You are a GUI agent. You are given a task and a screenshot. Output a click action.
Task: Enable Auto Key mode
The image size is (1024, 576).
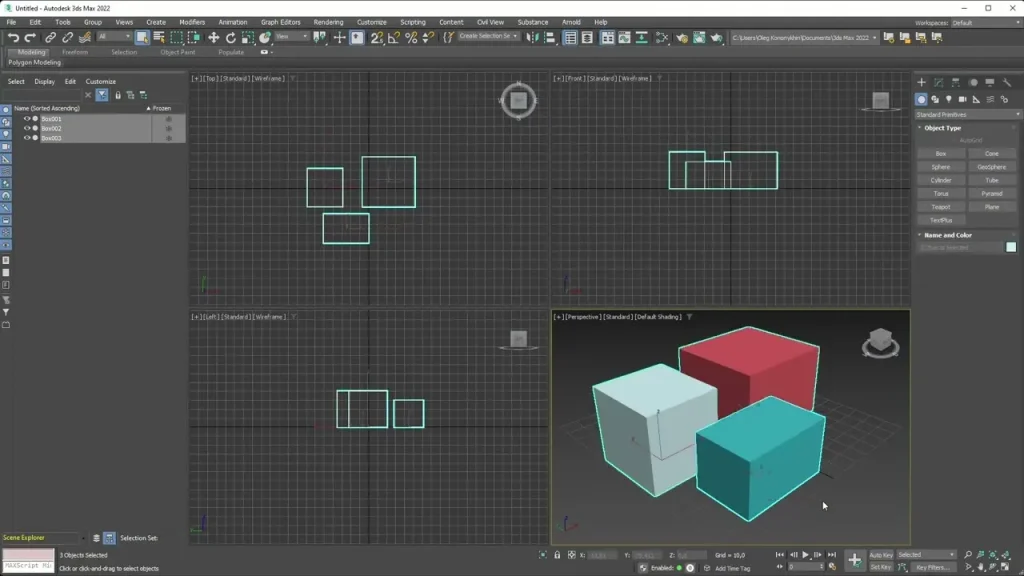tap(881, 554)
